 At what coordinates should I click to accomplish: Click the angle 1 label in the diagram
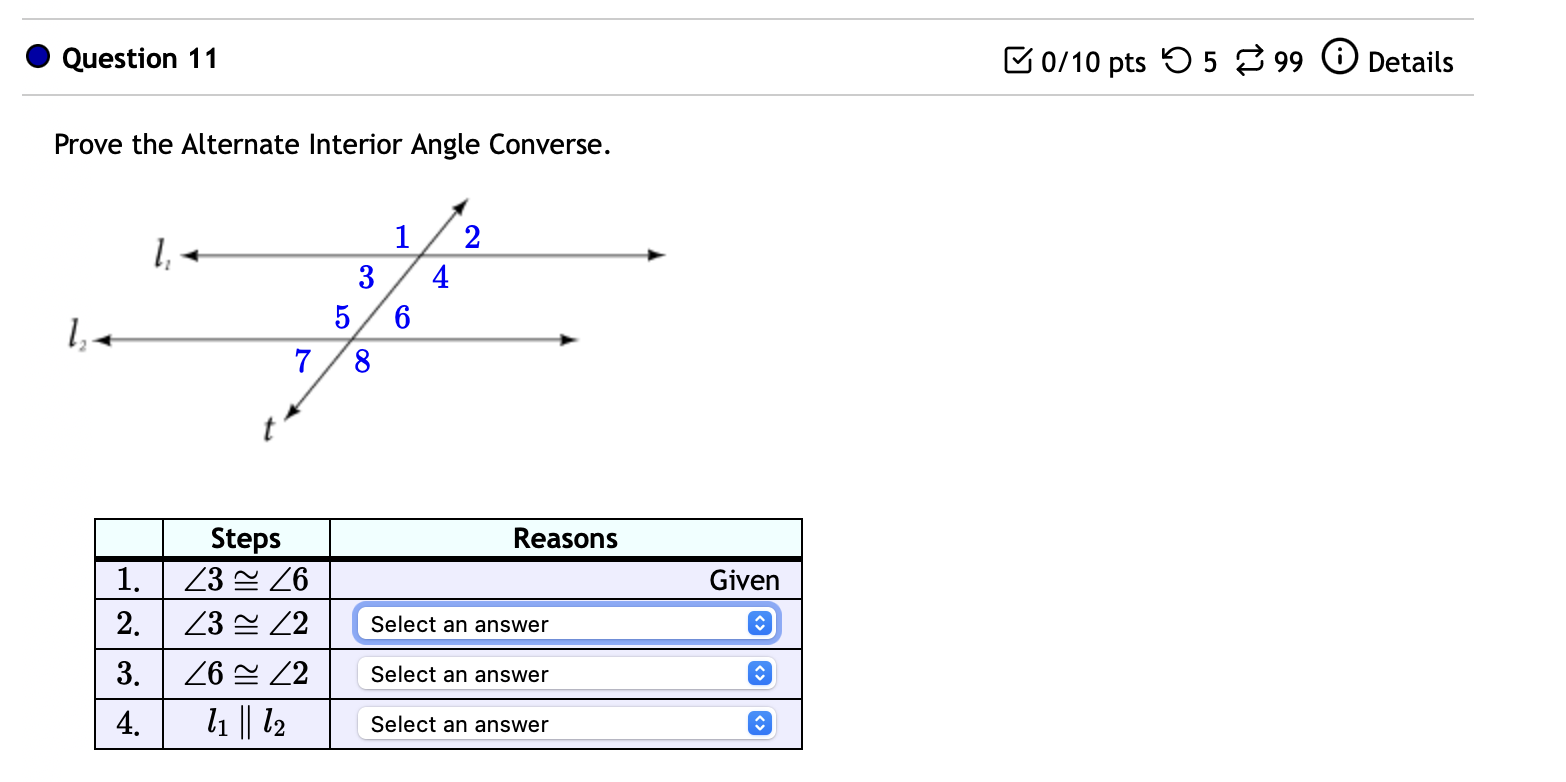pyautogui.click(x=401, y=237)
